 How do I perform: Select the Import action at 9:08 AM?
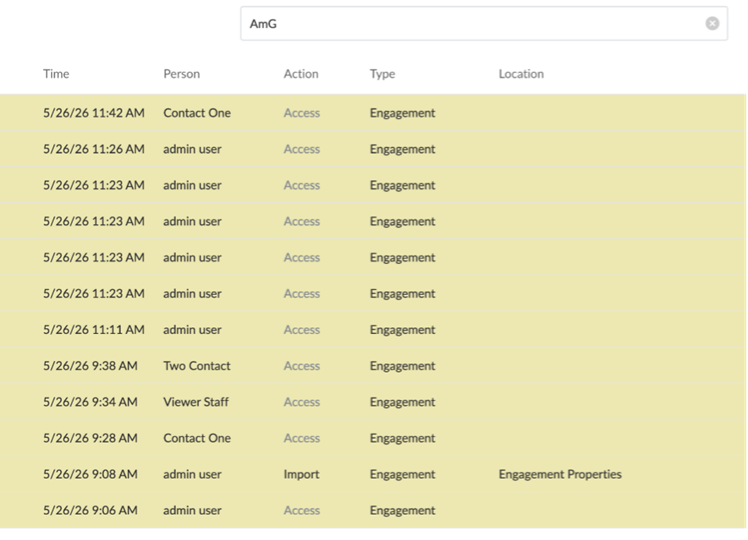point(301,474)
